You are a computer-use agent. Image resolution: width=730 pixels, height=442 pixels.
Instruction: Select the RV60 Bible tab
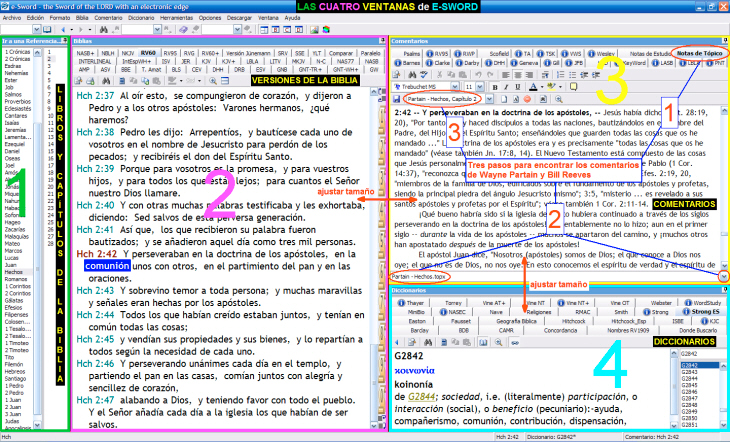tap(148, 53)
